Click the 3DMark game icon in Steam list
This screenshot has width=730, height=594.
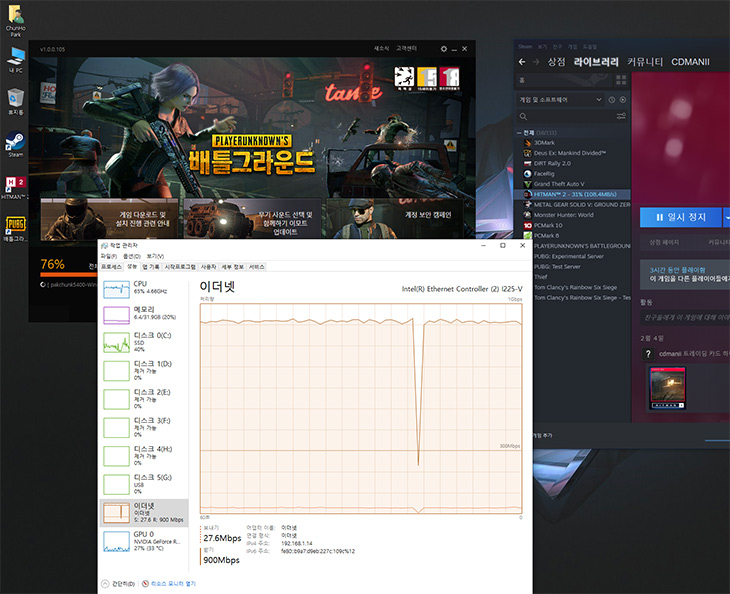[x=527, y=143]
